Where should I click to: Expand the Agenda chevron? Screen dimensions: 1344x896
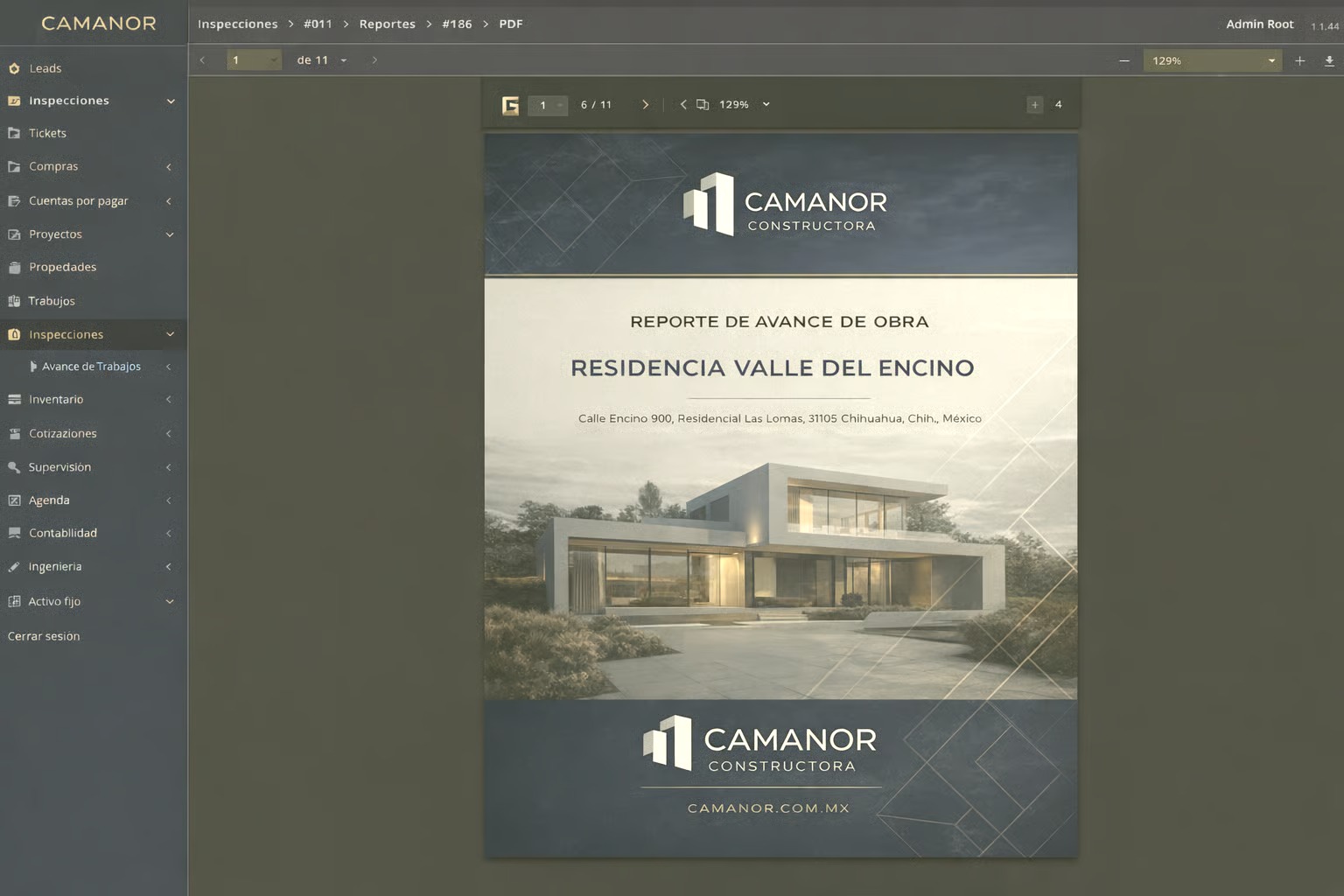[x=169, y=500]
